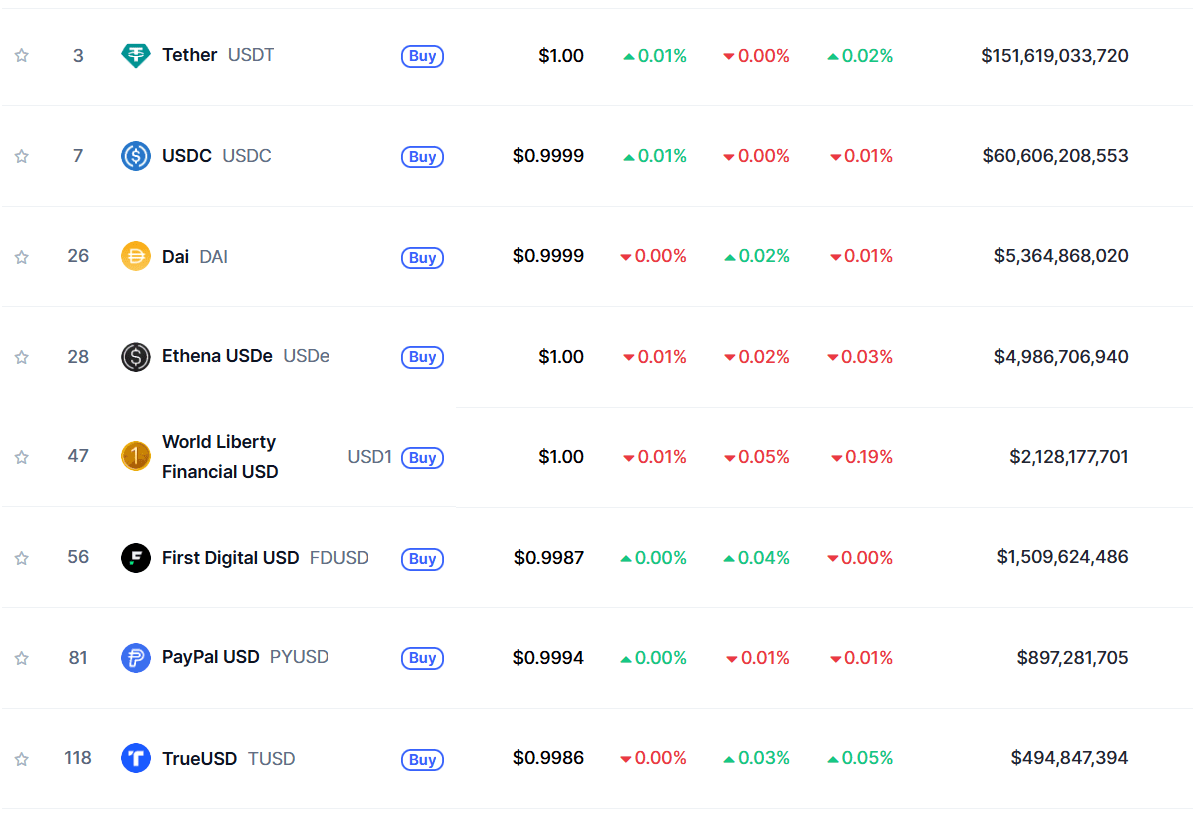The width and height of the screenshot is (1193, 827).
Task: Star PayPal USD for your watchlist
Action: [21, 658]
